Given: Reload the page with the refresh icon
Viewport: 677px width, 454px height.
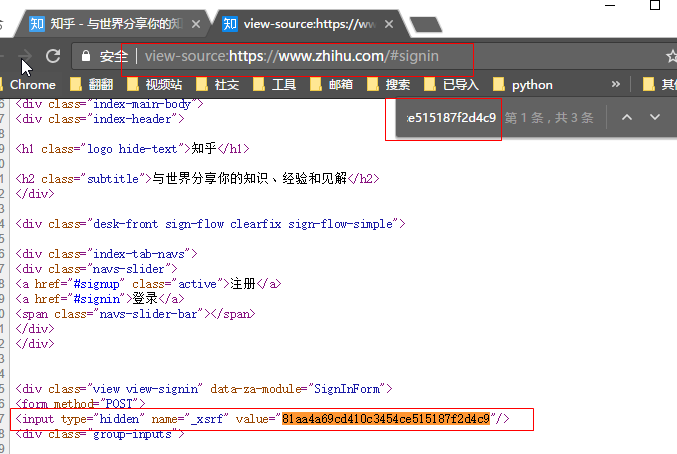Looking at the screenshot, I should [x=53, y=56].
